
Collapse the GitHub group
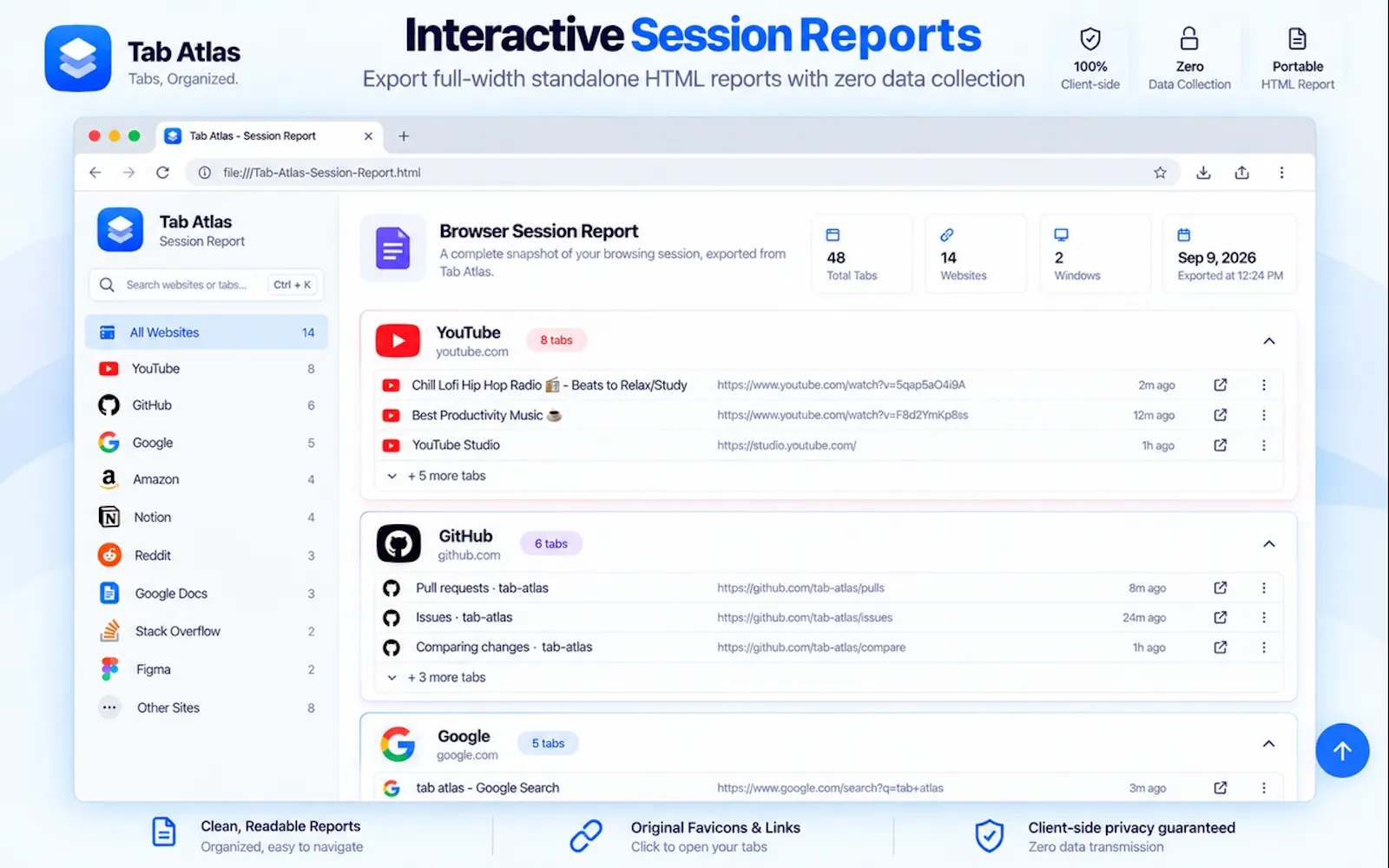click(x=1268, y=544)
